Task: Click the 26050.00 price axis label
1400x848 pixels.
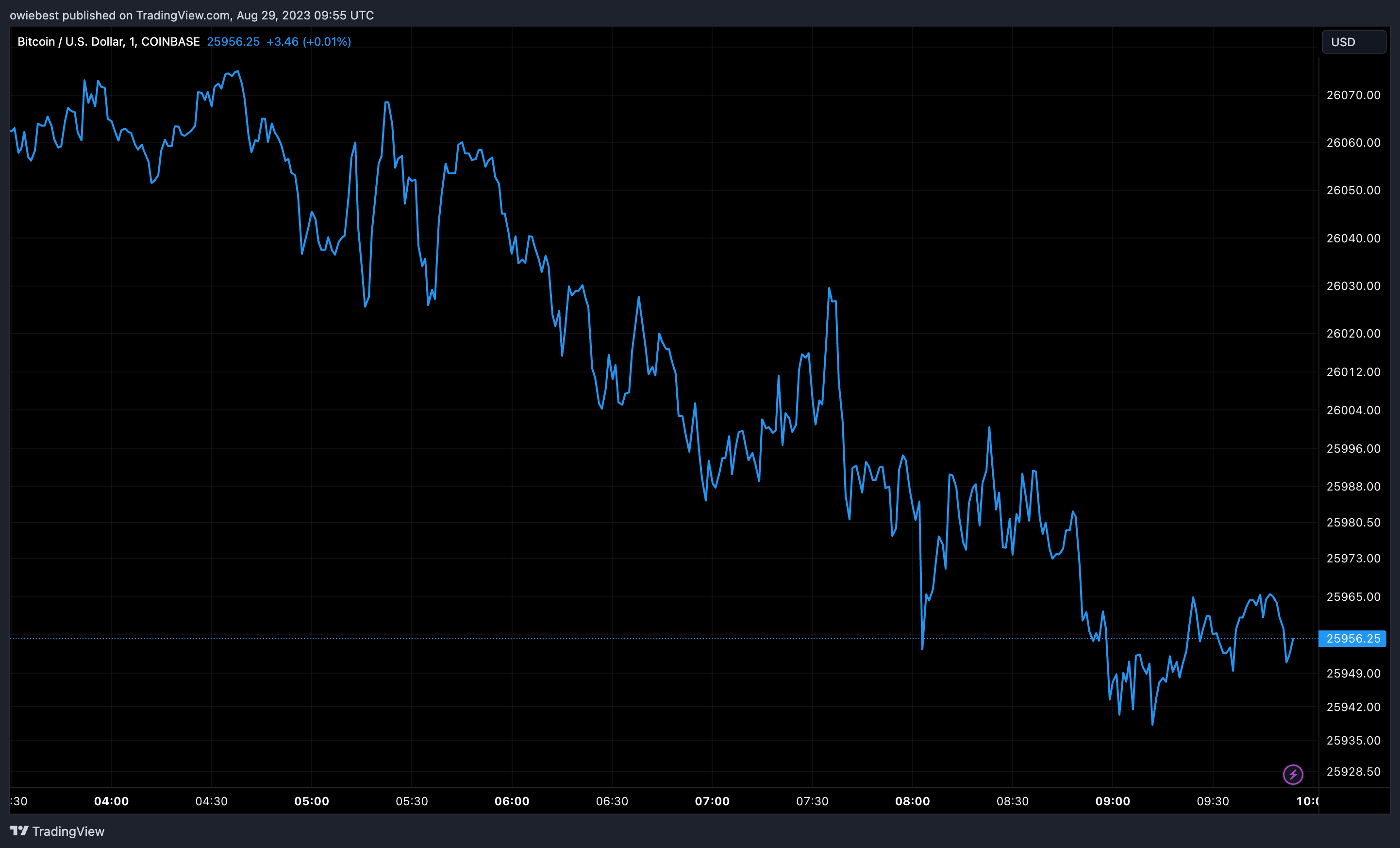Action: (x=1353, y=190)
